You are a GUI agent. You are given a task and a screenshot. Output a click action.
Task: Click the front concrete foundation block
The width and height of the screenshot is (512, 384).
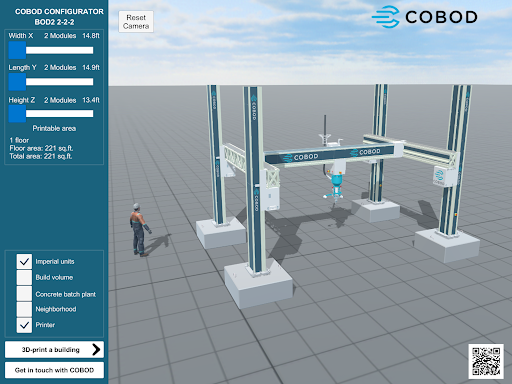258,286
